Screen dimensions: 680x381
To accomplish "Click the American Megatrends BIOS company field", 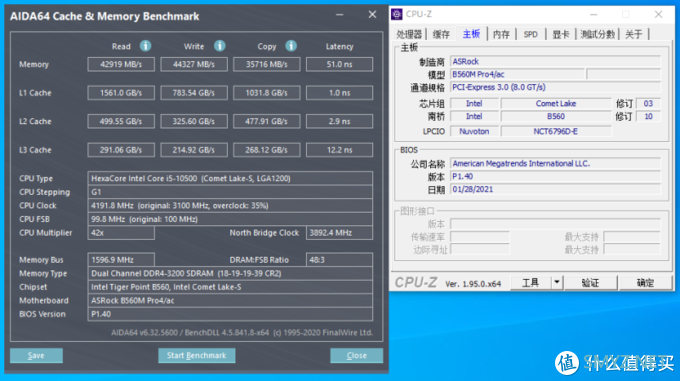I will (x=555, y=163).
